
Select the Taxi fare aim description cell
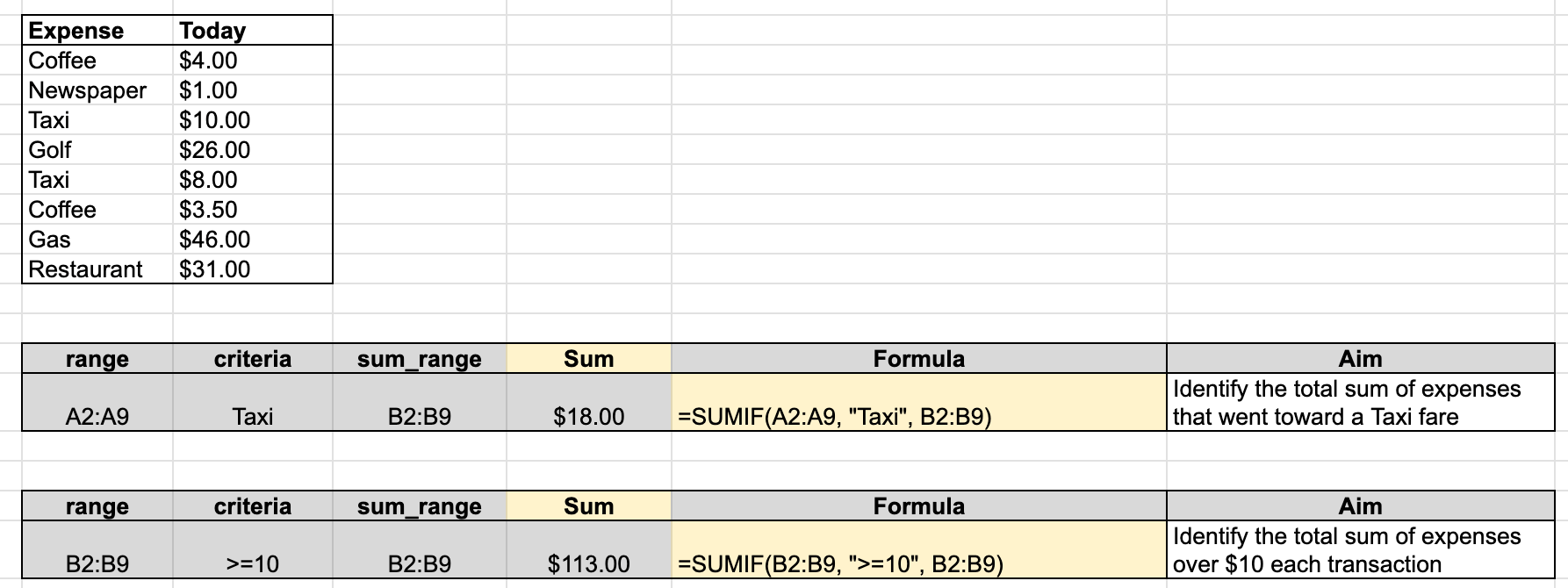click(x=1360, y=403)
